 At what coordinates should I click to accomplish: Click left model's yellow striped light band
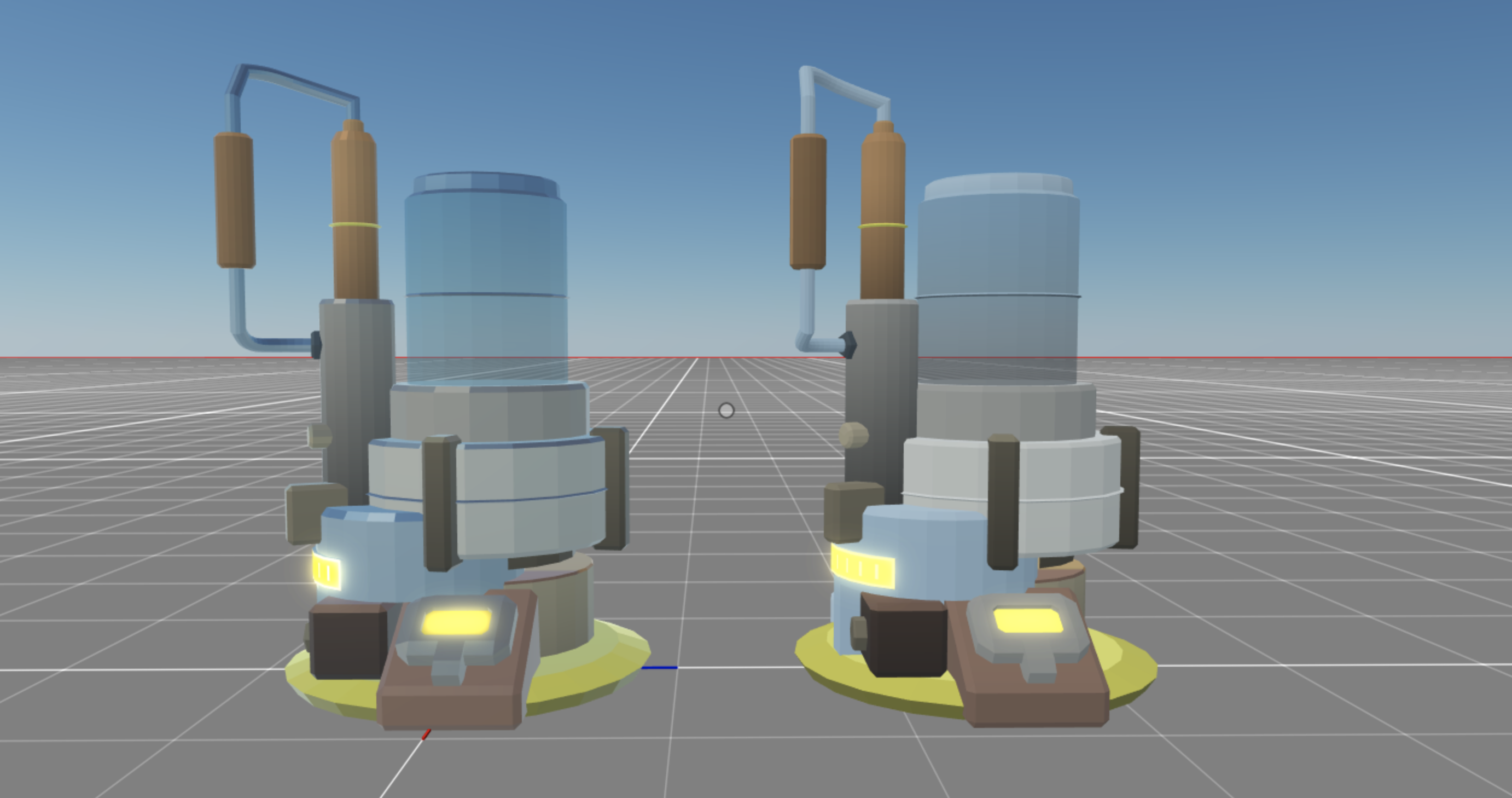[x=327, y=571]
